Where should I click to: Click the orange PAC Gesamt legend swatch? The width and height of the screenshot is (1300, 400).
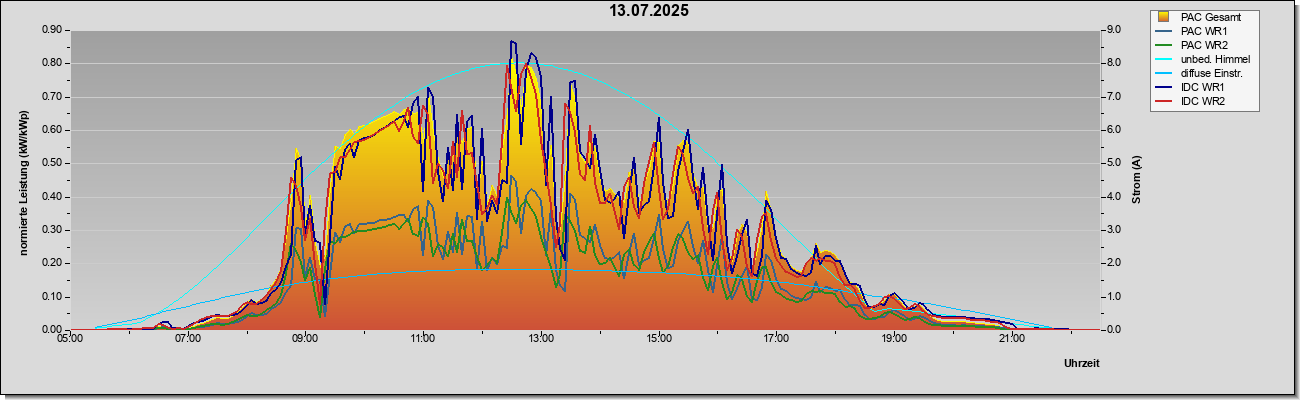(1163, 17)
